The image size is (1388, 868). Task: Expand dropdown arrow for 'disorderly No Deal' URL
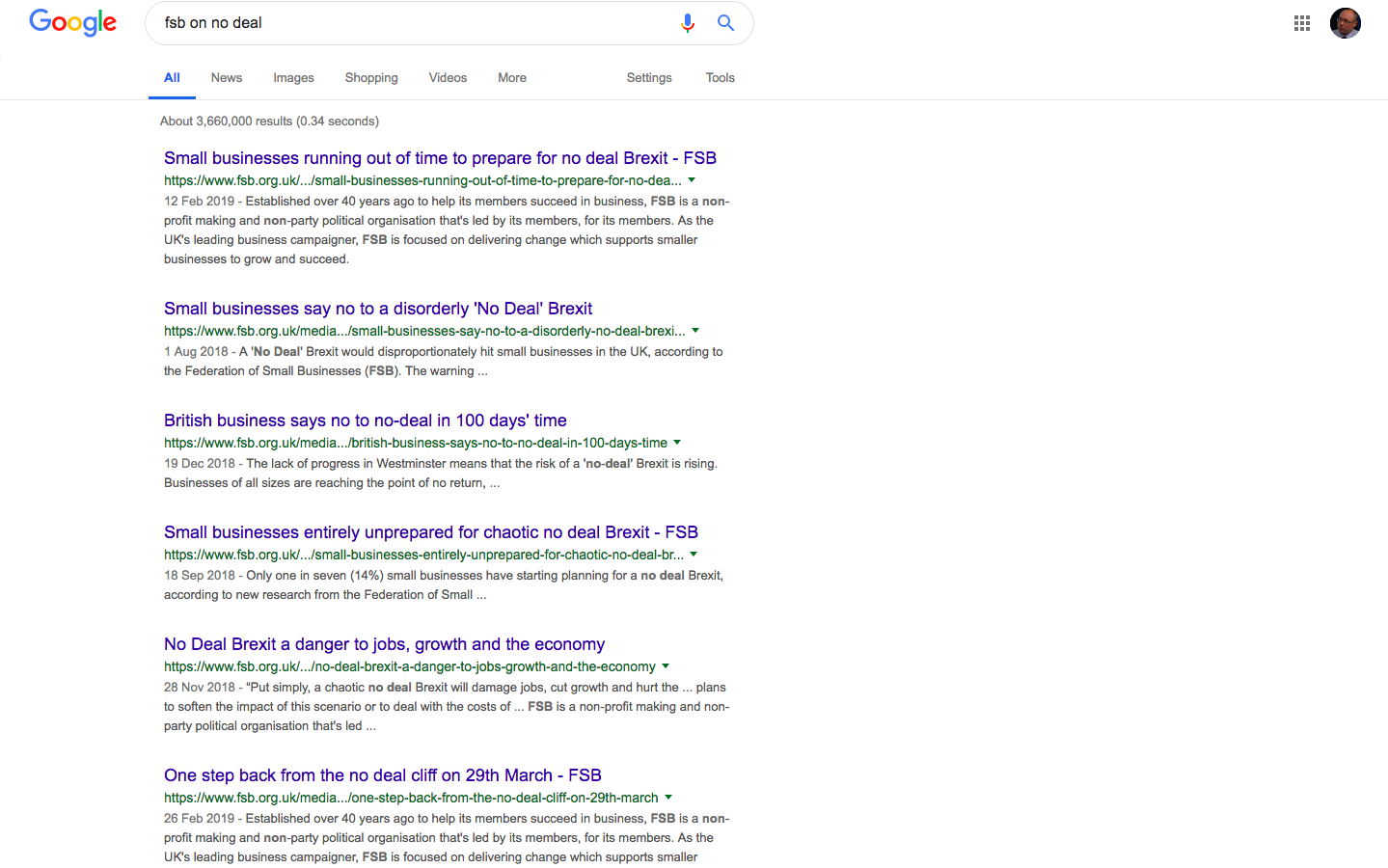(x=695, y=331)
